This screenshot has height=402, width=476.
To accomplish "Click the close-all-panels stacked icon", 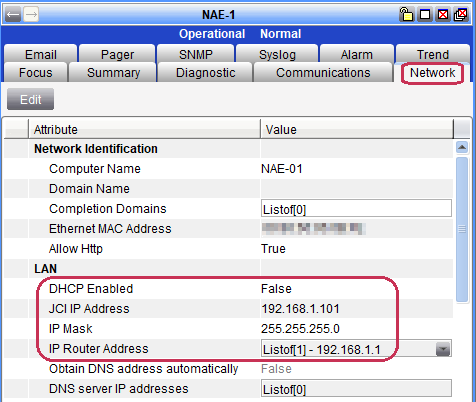I will pyautogui.click(x=461, y=14).
